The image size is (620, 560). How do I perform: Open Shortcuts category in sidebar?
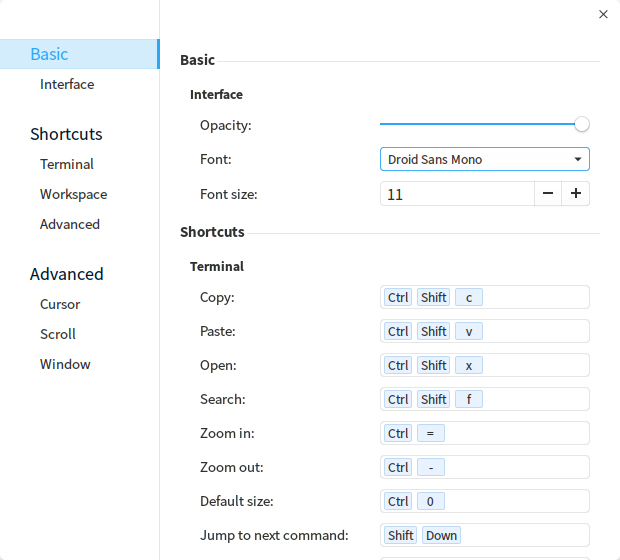click(66, 134)
